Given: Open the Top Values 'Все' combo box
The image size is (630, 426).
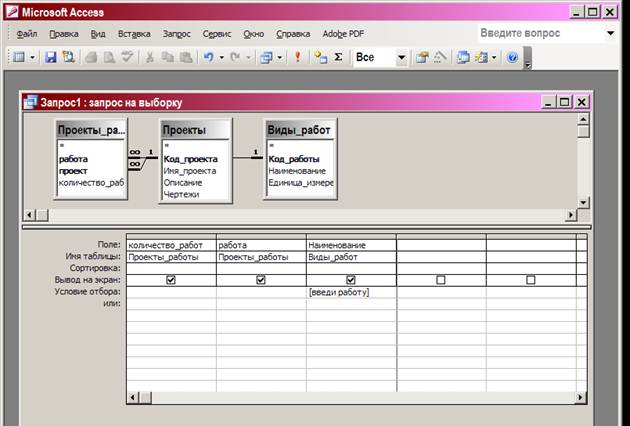Looking at the screenshot, I should point(401,58).
